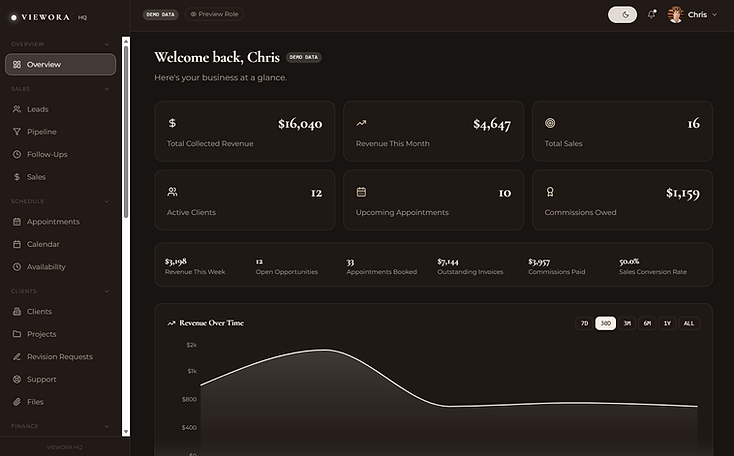Open the Chris account dropdown chevron
The image size is (734, 456).
pyautogui.click(x=714, y=15)
